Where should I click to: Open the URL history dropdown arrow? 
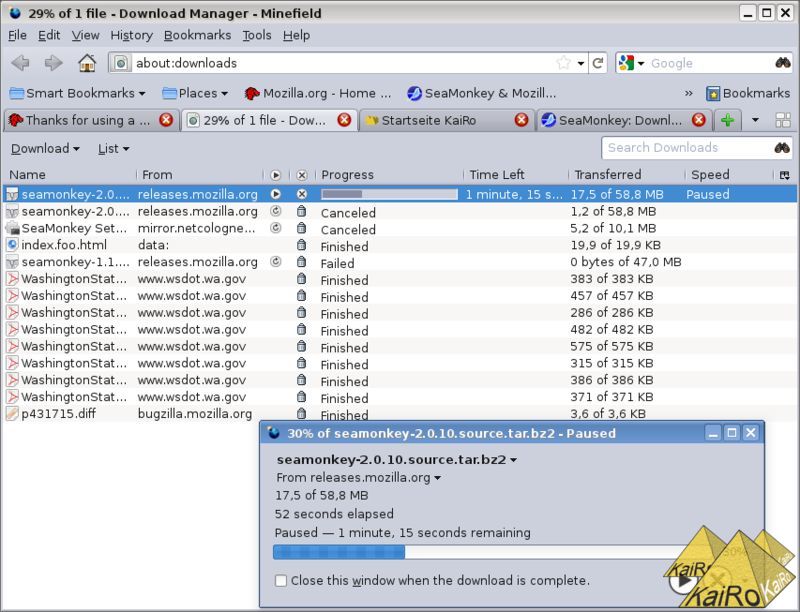pos(581,63)
